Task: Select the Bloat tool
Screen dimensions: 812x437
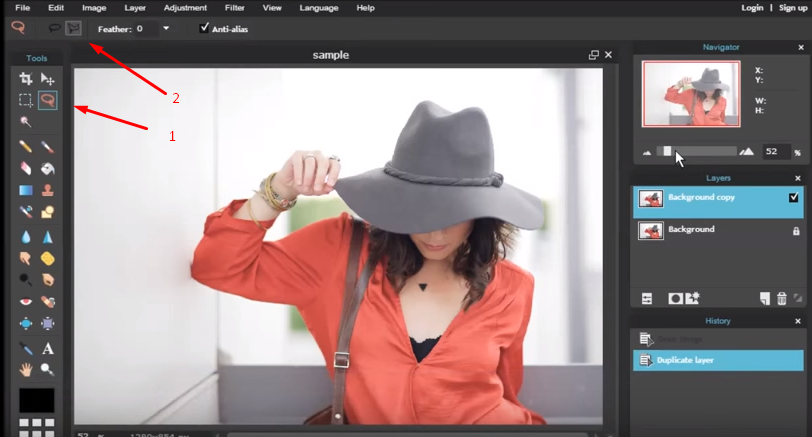Action: pos(25,324)
